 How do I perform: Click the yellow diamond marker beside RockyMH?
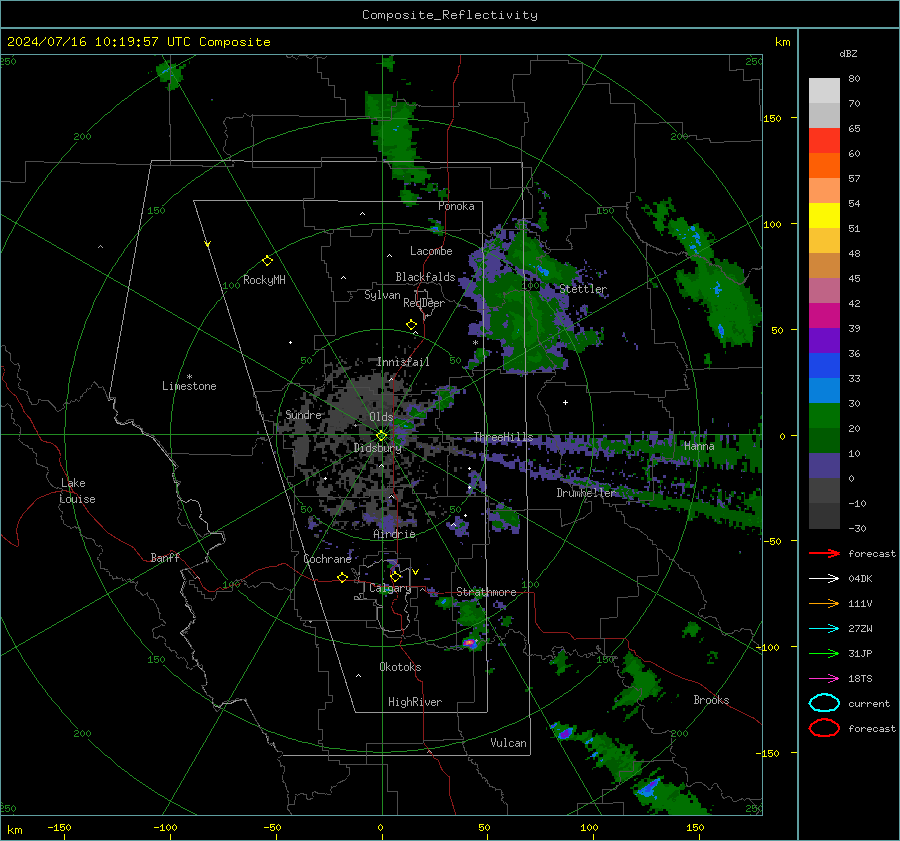[x=267, y=261]
